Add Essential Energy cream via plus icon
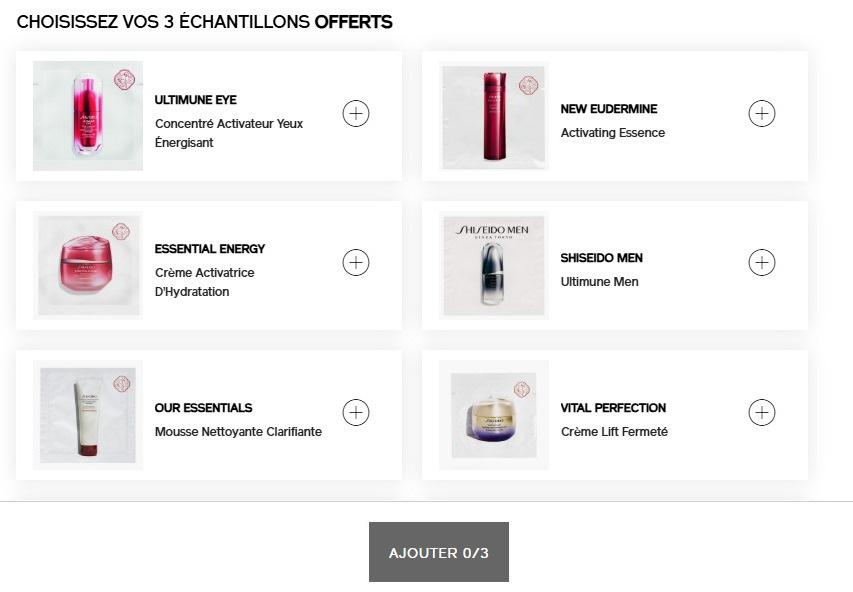The height and width of the screenshot is (592, 853). 356,263
